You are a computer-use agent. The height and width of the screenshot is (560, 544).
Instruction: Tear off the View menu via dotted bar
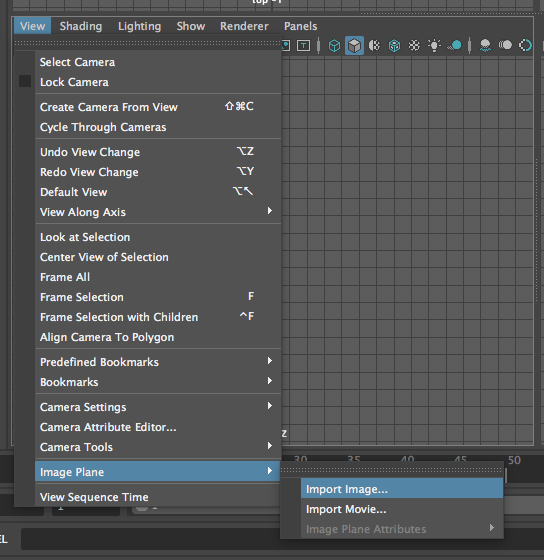(148, 43)
